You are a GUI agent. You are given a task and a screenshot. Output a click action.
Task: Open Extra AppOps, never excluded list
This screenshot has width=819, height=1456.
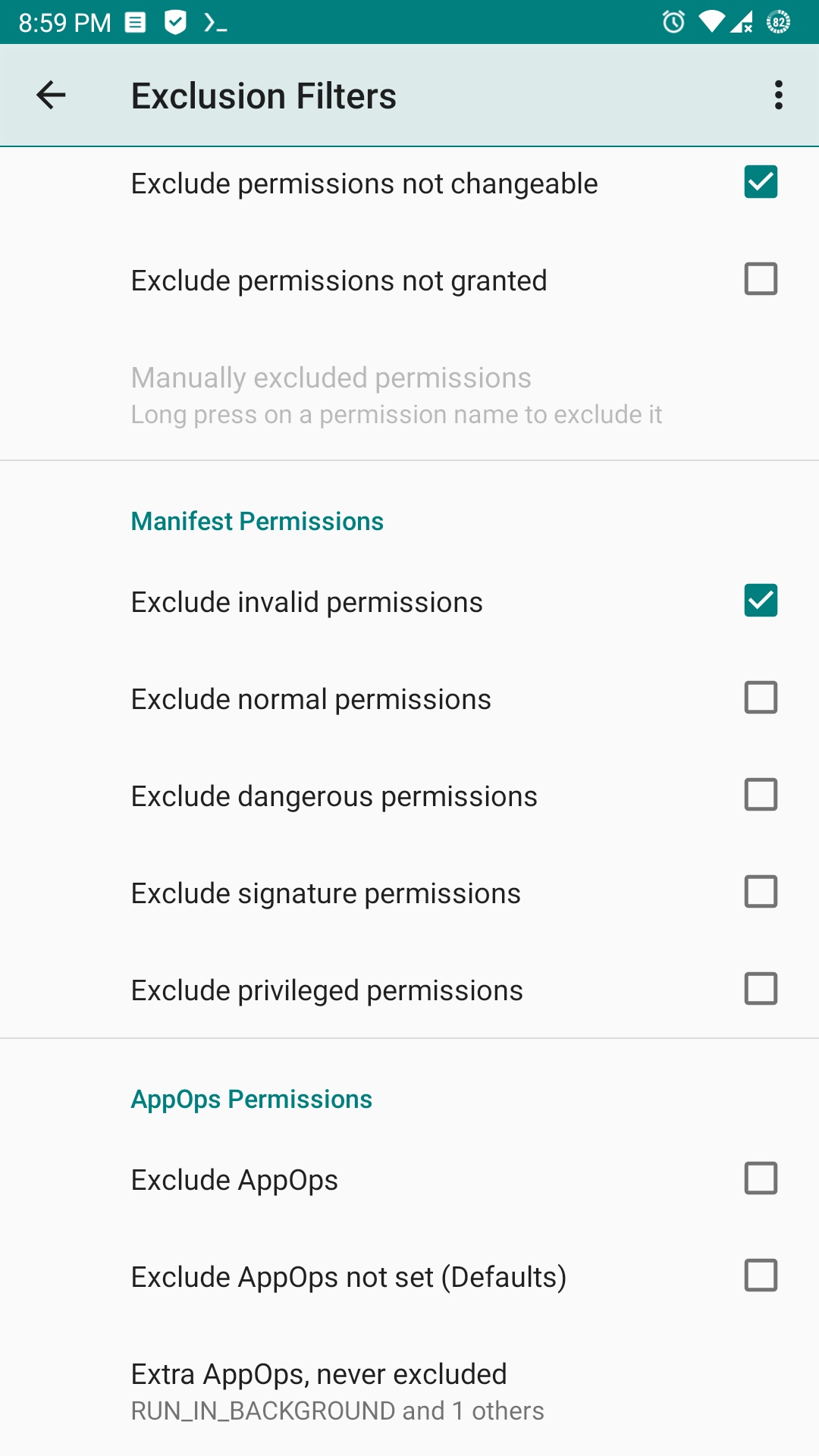click(409, 1391)
